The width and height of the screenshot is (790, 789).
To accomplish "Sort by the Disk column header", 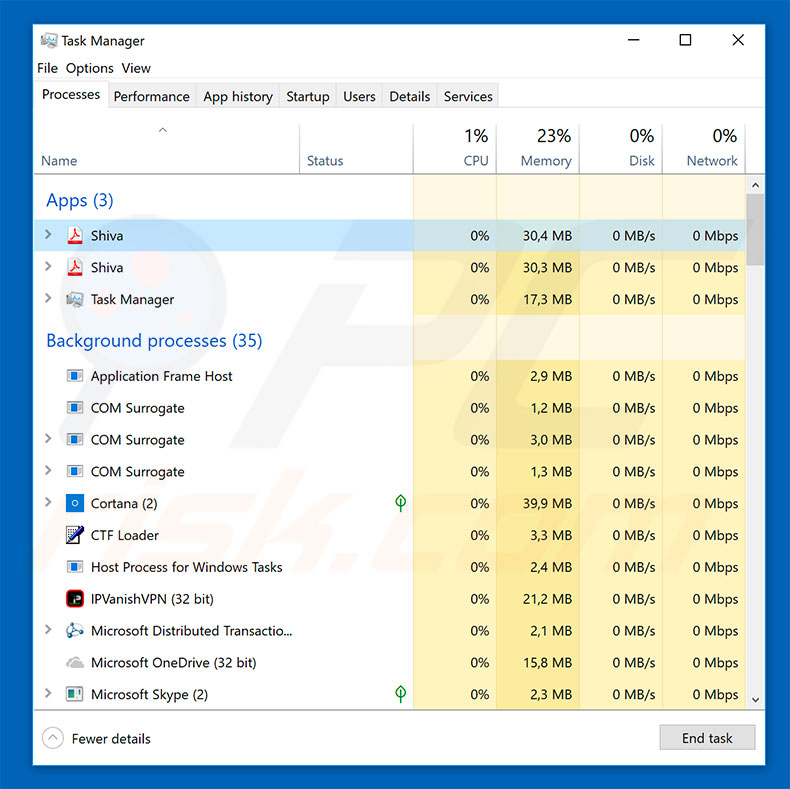I will coord(621,149).
